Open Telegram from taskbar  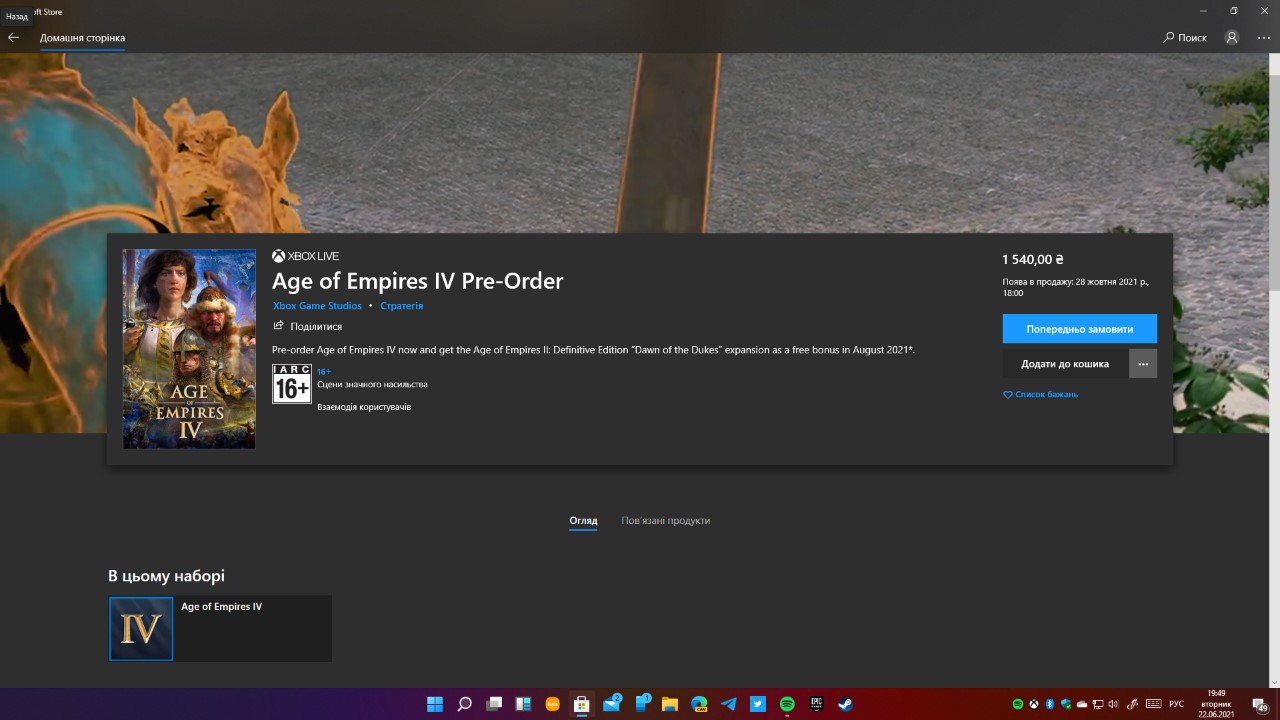point(728,704)
